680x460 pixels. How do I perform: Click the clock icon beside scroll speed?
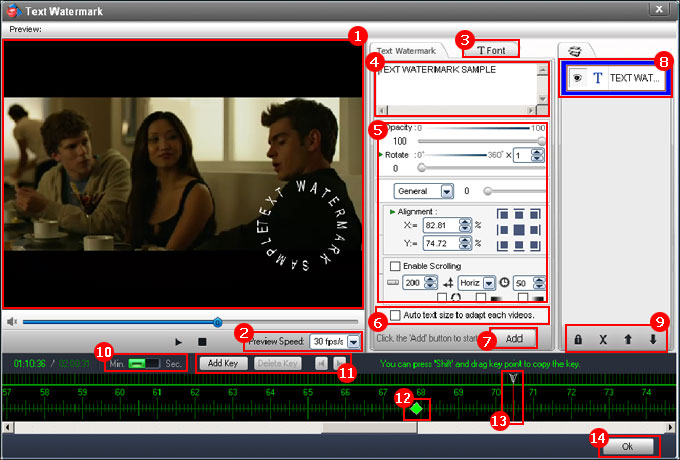(504, 283)
